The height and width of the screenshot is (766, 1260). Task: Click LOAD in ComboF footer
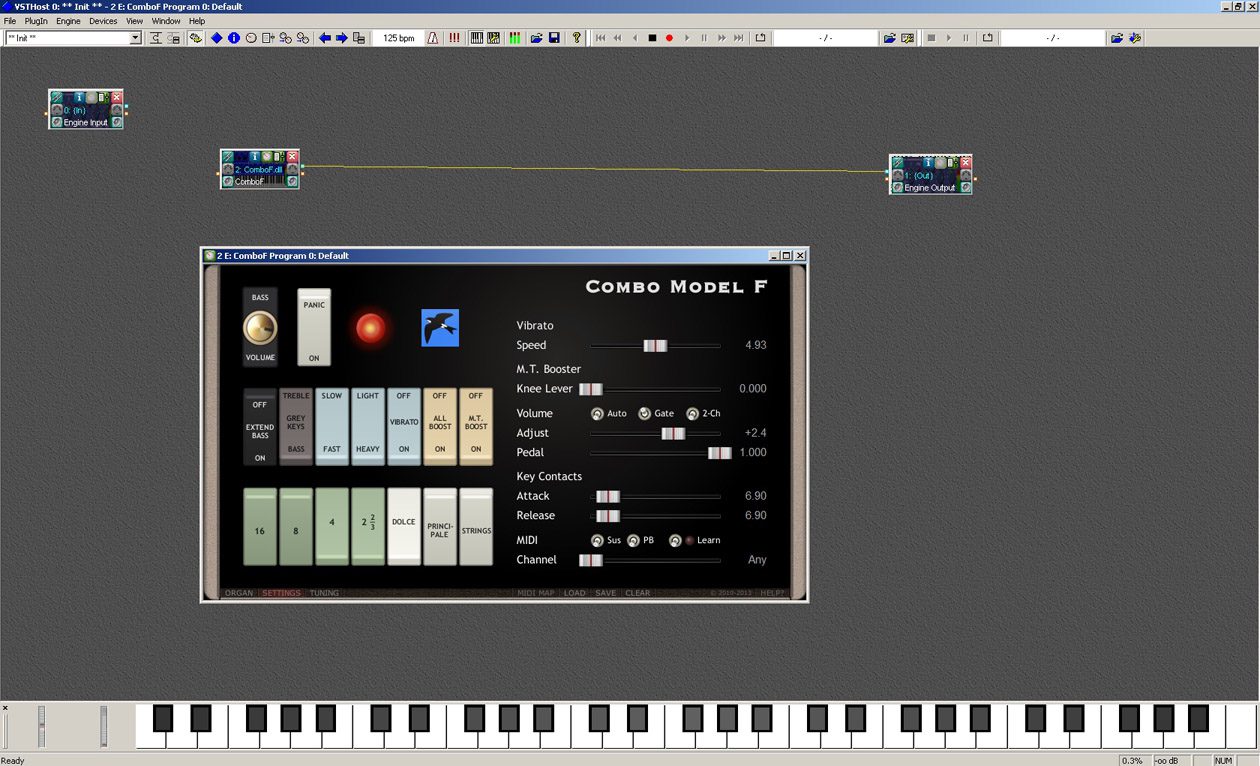pos(575,593)
